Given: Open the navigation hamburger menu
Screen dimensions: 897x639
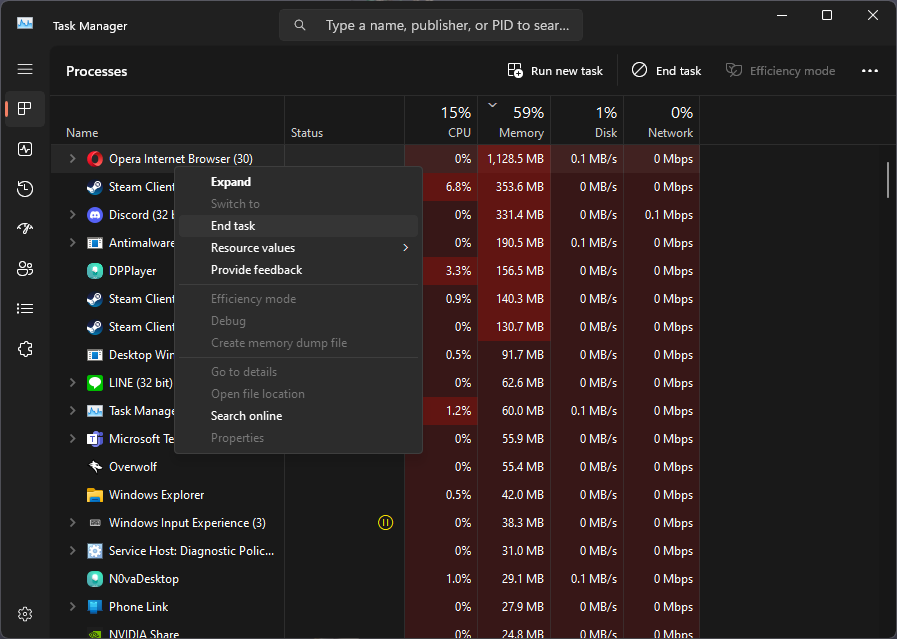Looking at the screenshot, I should coord(25,69).
